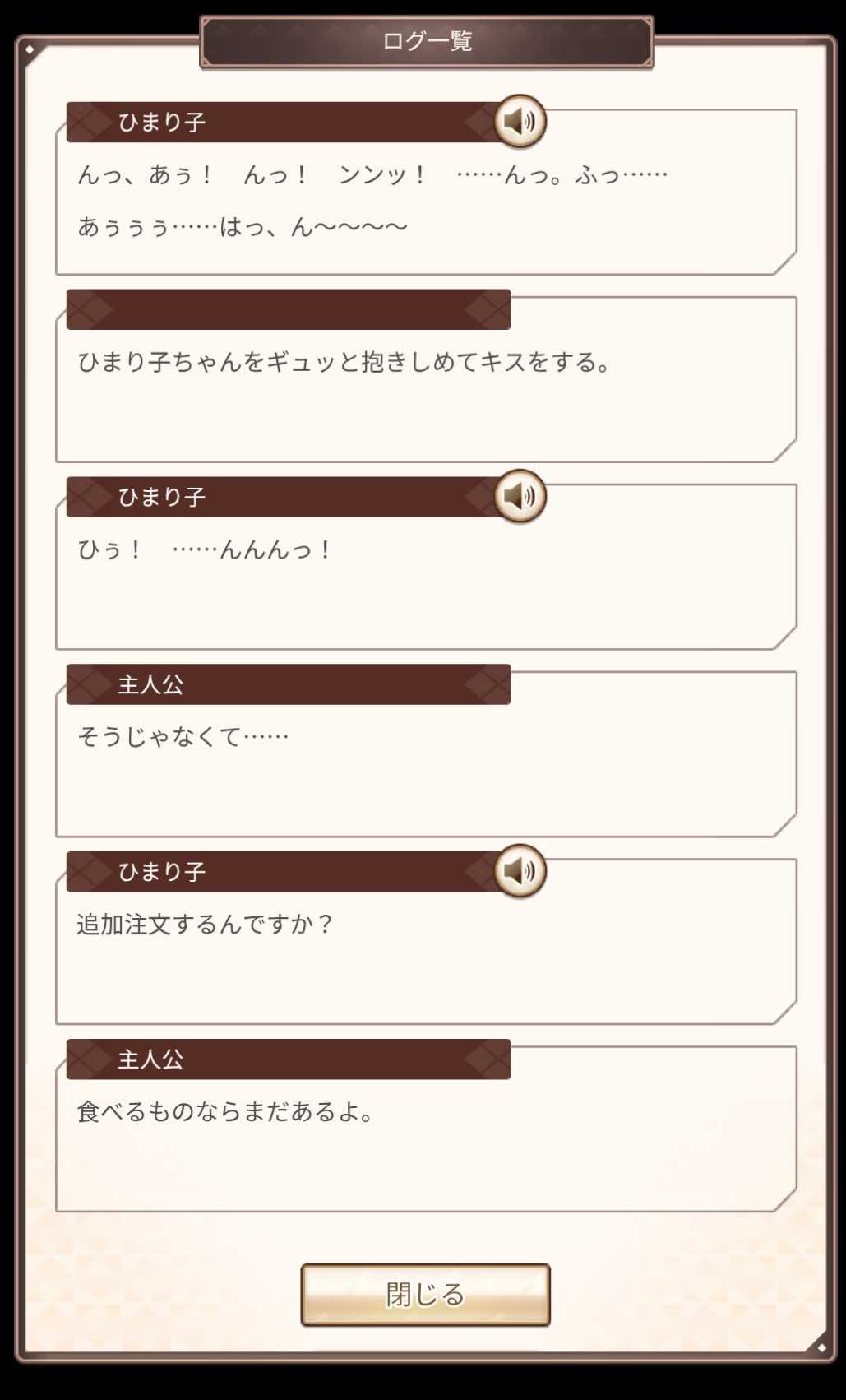Select the "食べるものならまだあるよ。" log entry
This screenshot has width=846, height=1400.
pos(226,1112)
